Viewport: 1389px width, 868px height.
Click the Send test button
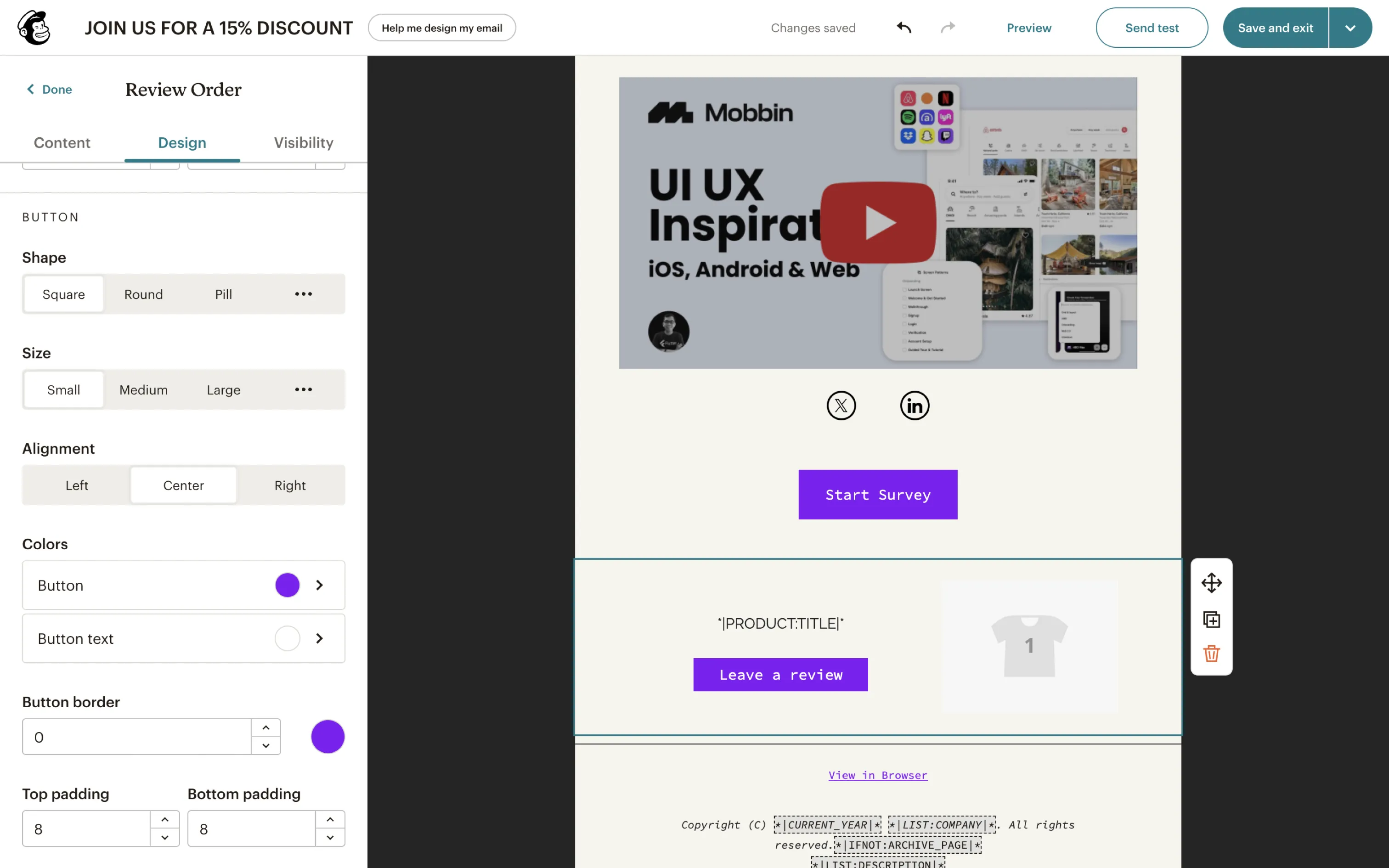(1152, 28)
